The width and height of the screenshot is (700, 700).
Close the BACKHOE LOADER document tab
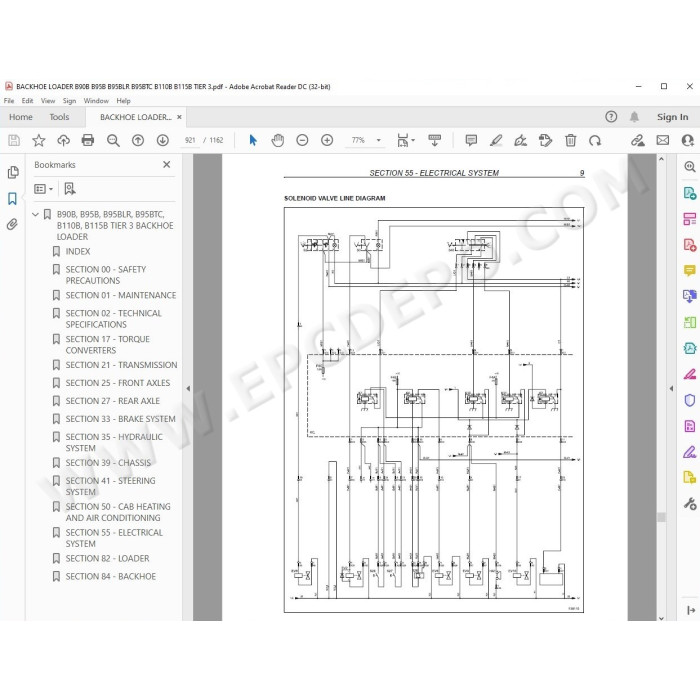click(x=179, y=117)
